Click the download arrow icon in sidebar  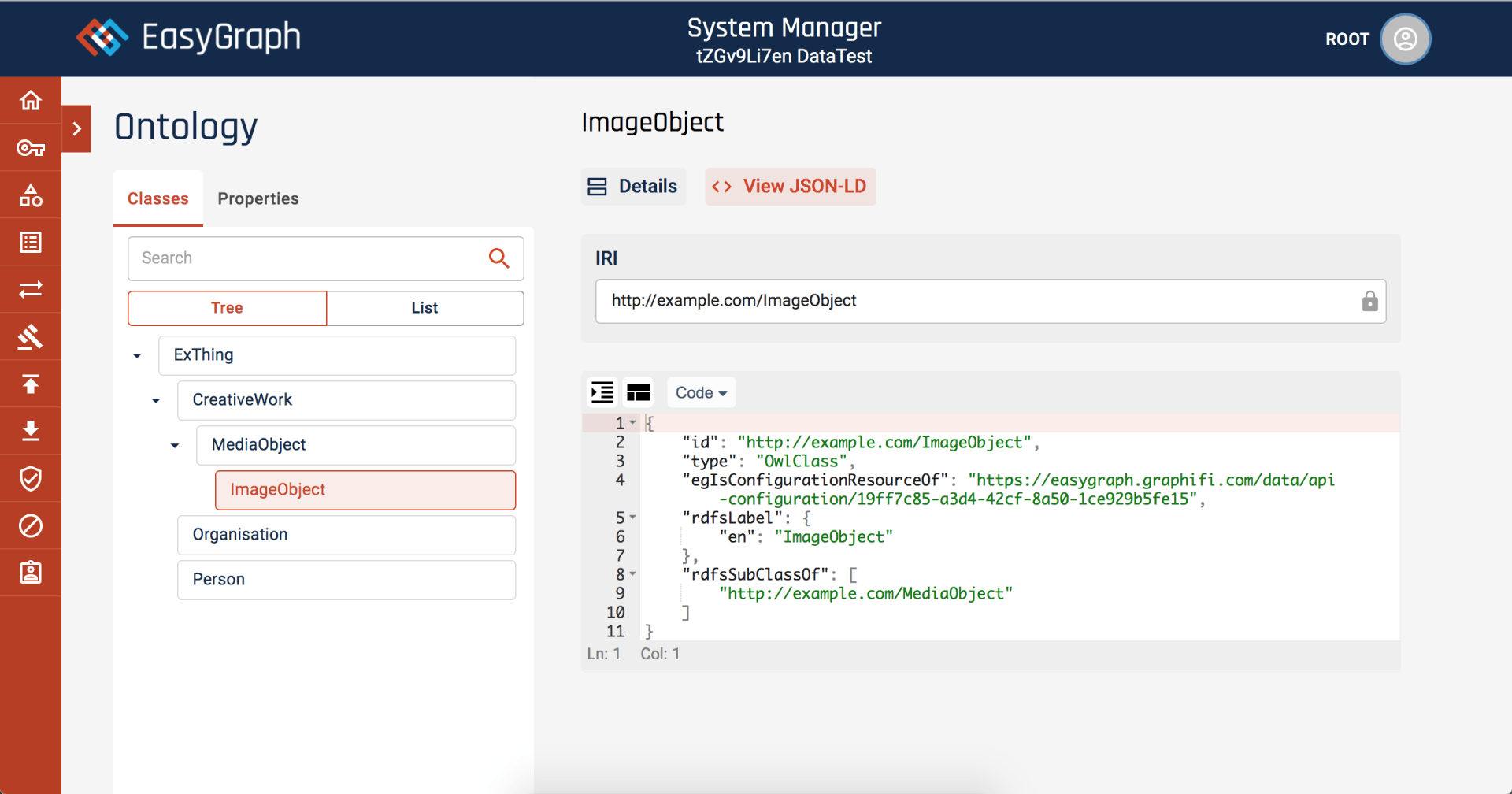30,431
